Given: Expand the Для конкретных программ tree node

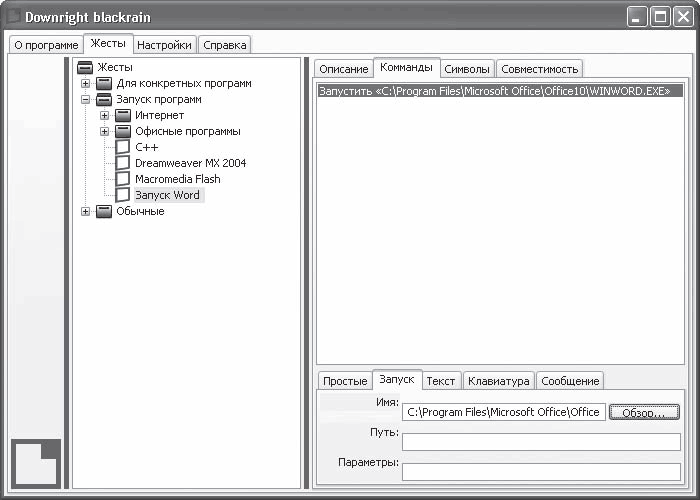Looking at the screenshot, I should coord(85,83).
